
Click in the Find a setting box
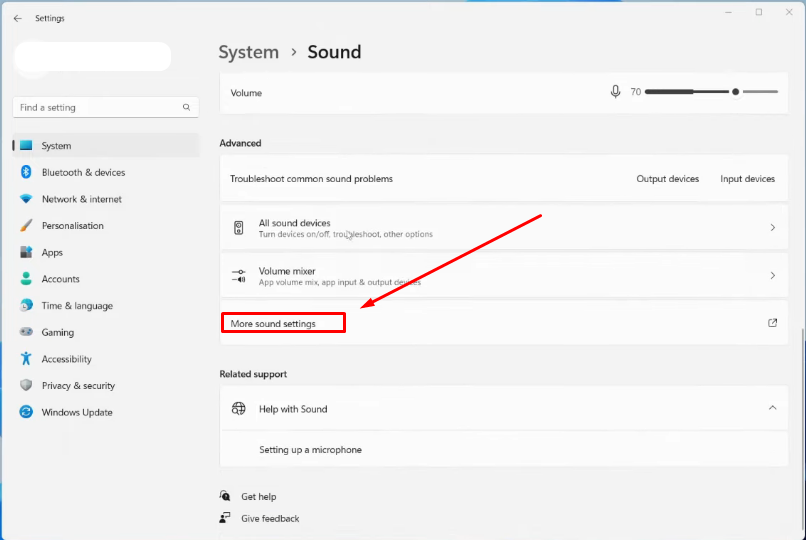point(105,107)
